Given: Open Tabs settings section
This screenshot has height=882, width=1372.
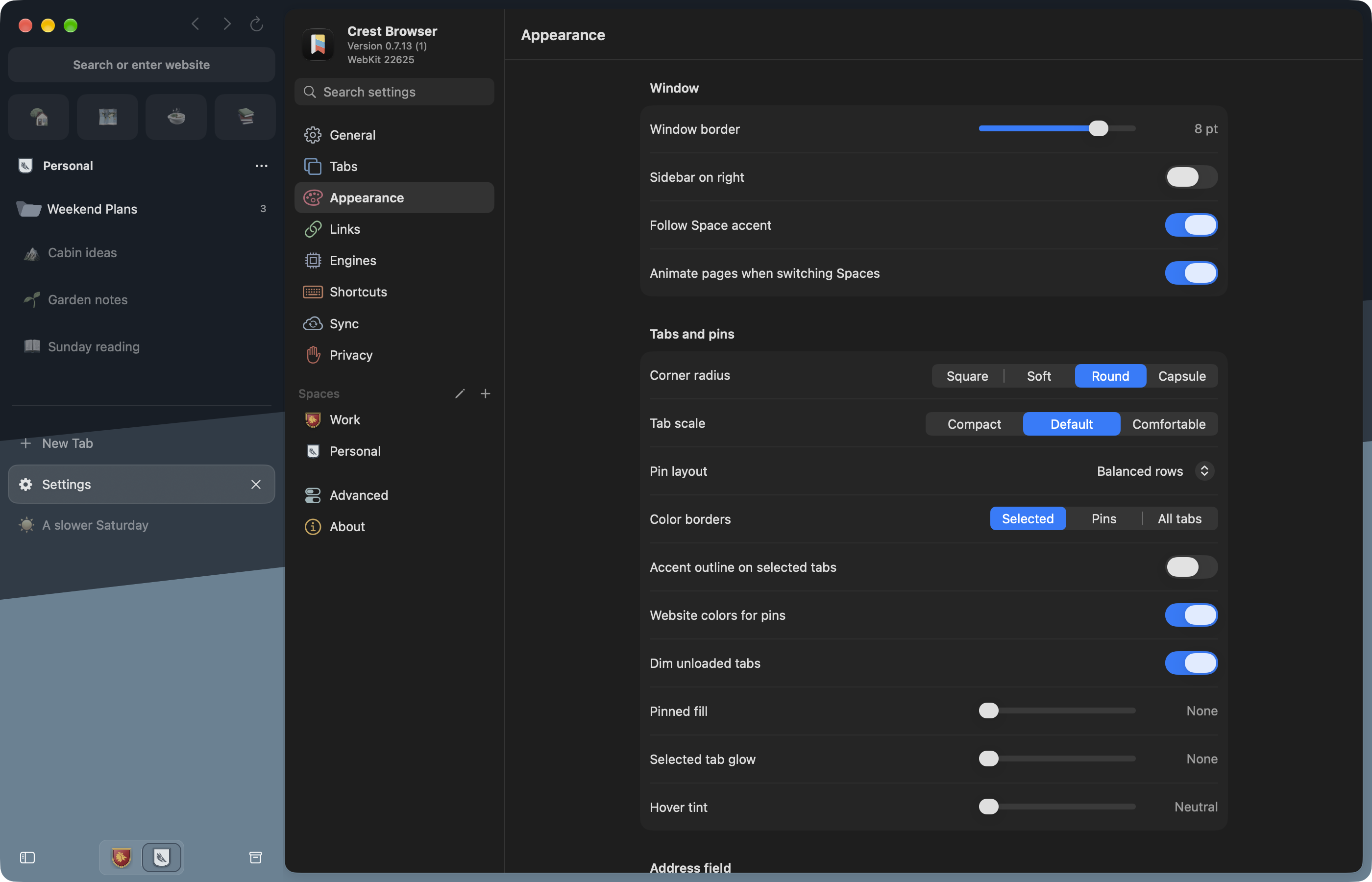Looking at the screenshot, I should pyautogui.click(x=394, y=167).
